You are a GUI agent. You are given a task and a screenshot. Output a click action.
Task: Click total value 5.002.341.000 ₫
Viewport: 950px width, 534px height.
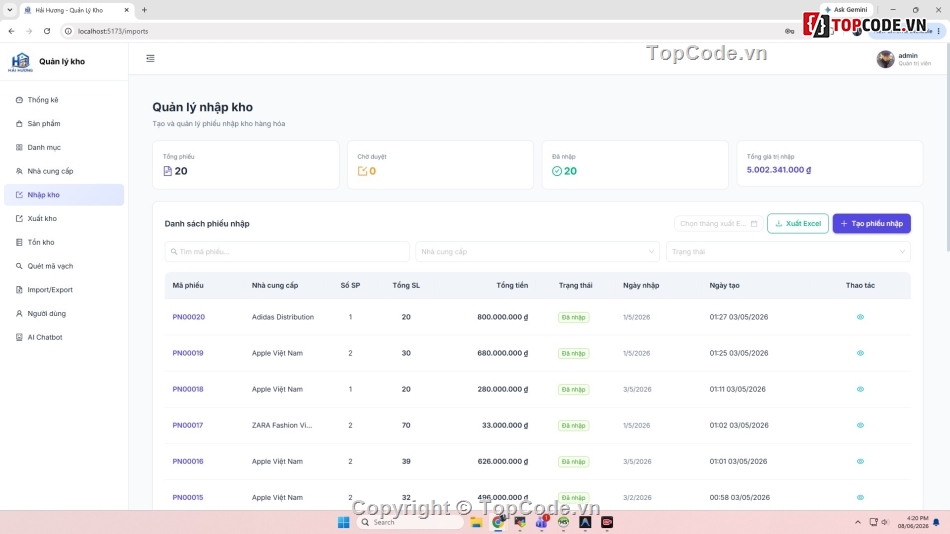pos(779,170)
